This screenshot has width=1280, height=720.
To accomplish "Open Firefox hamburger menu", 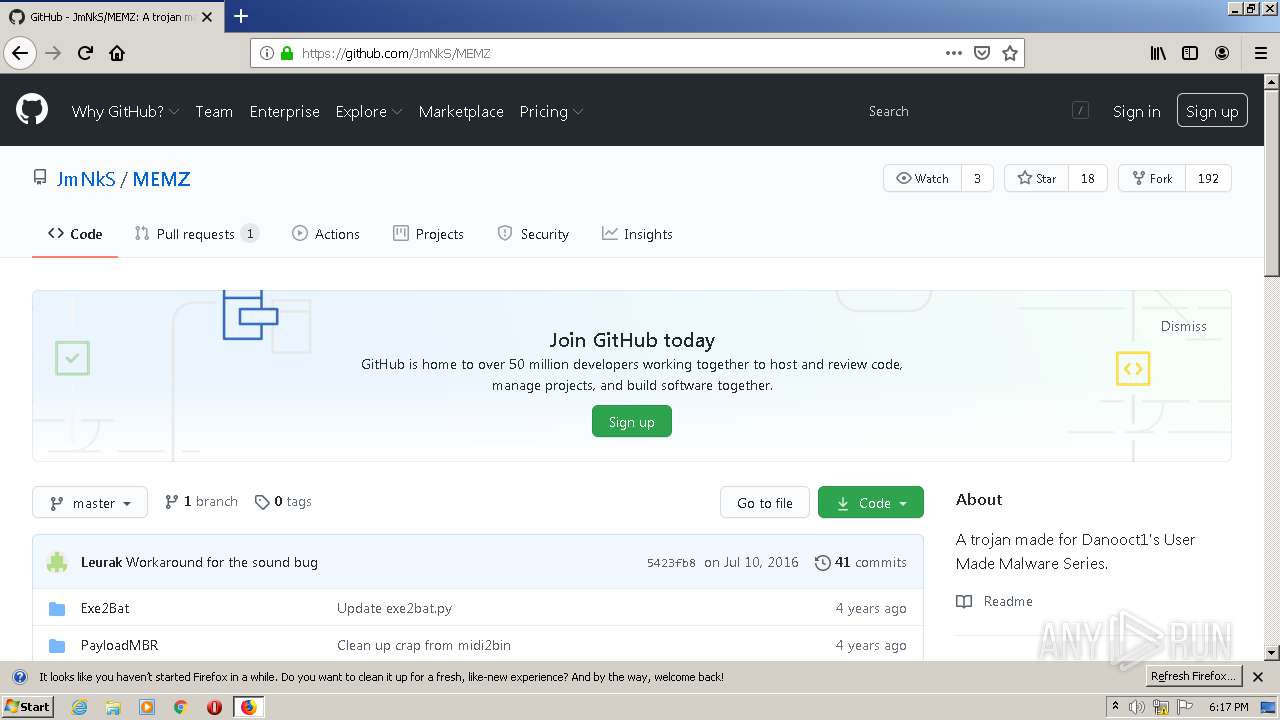I will [x=1261, y=53].
